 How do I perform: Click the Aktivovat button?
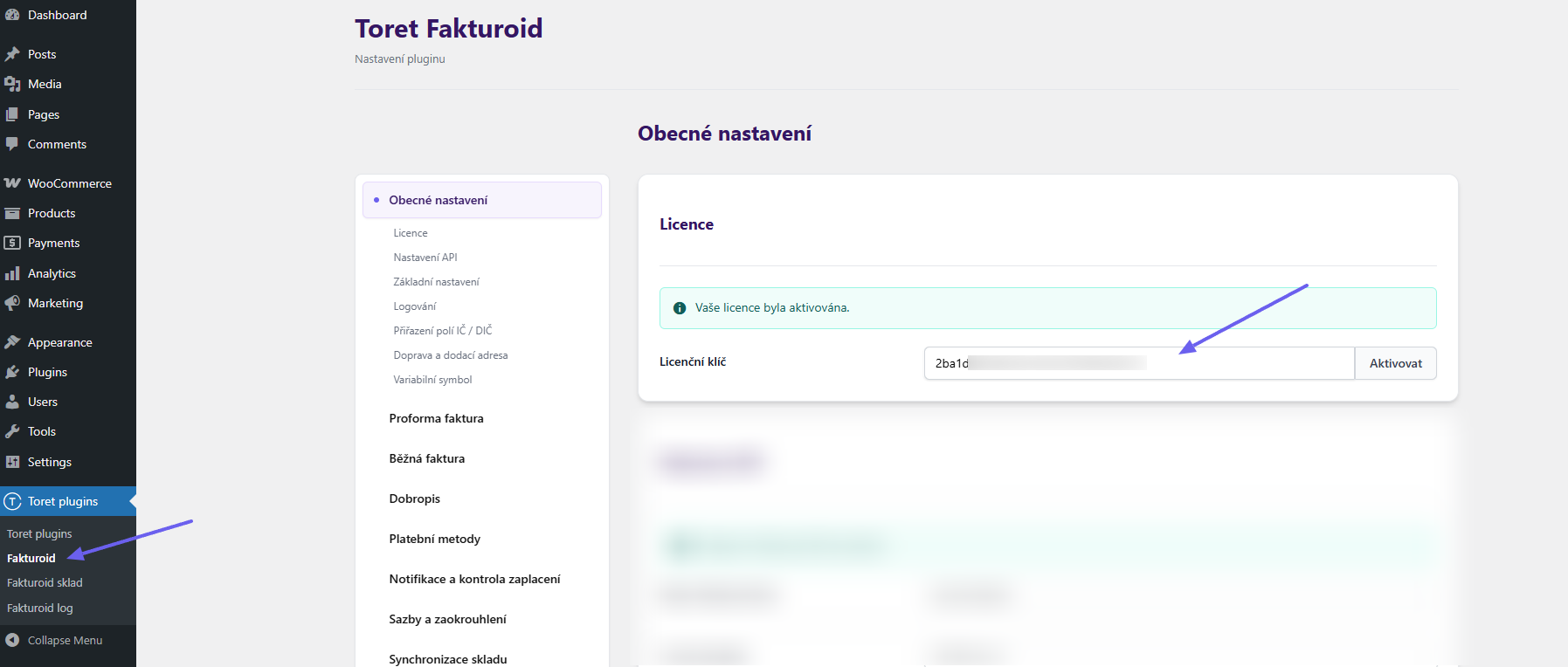[x=1396, y=363]
